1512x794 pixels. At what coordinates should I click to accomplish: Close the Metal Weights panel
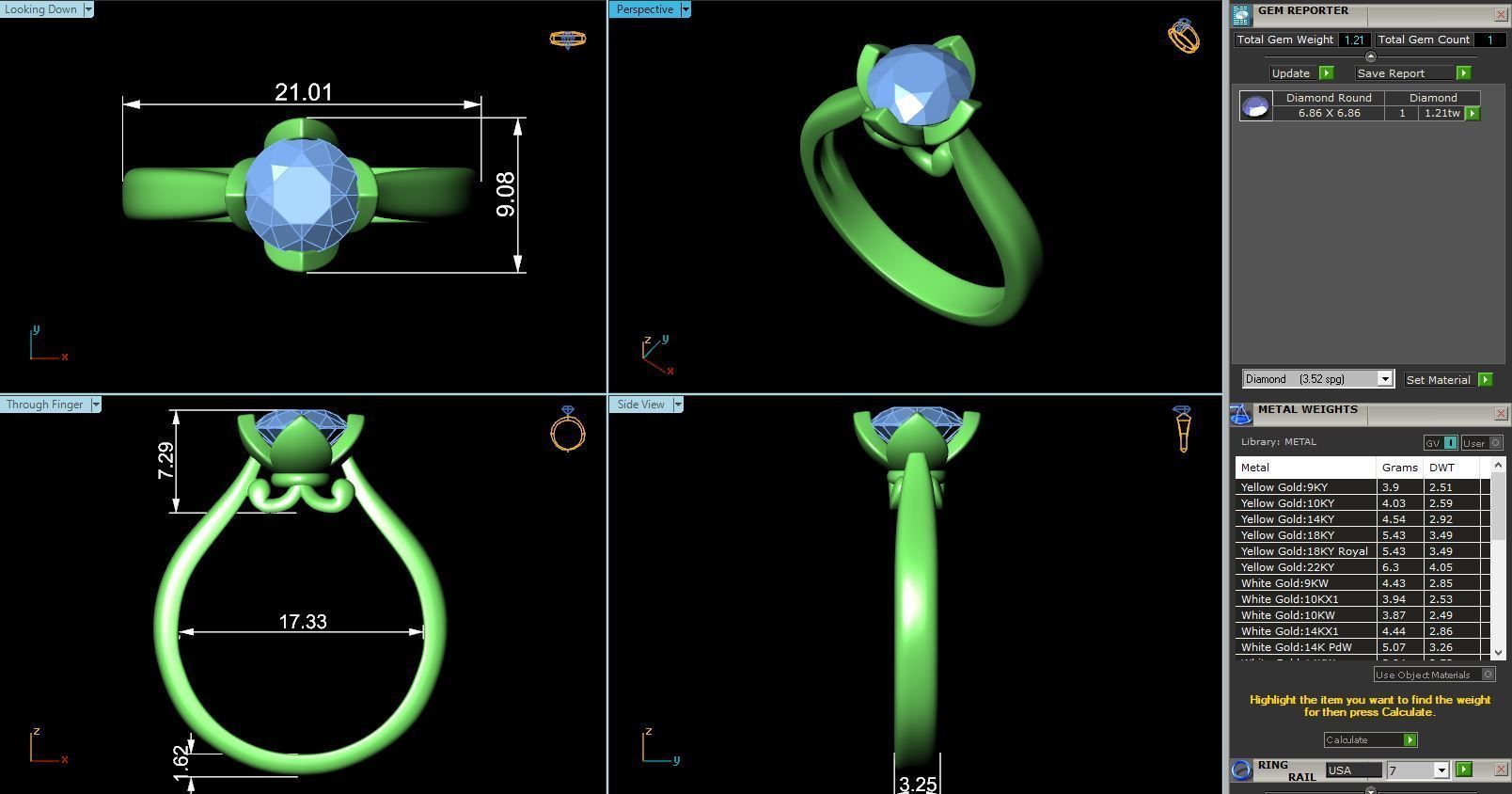click(1501, 414)
